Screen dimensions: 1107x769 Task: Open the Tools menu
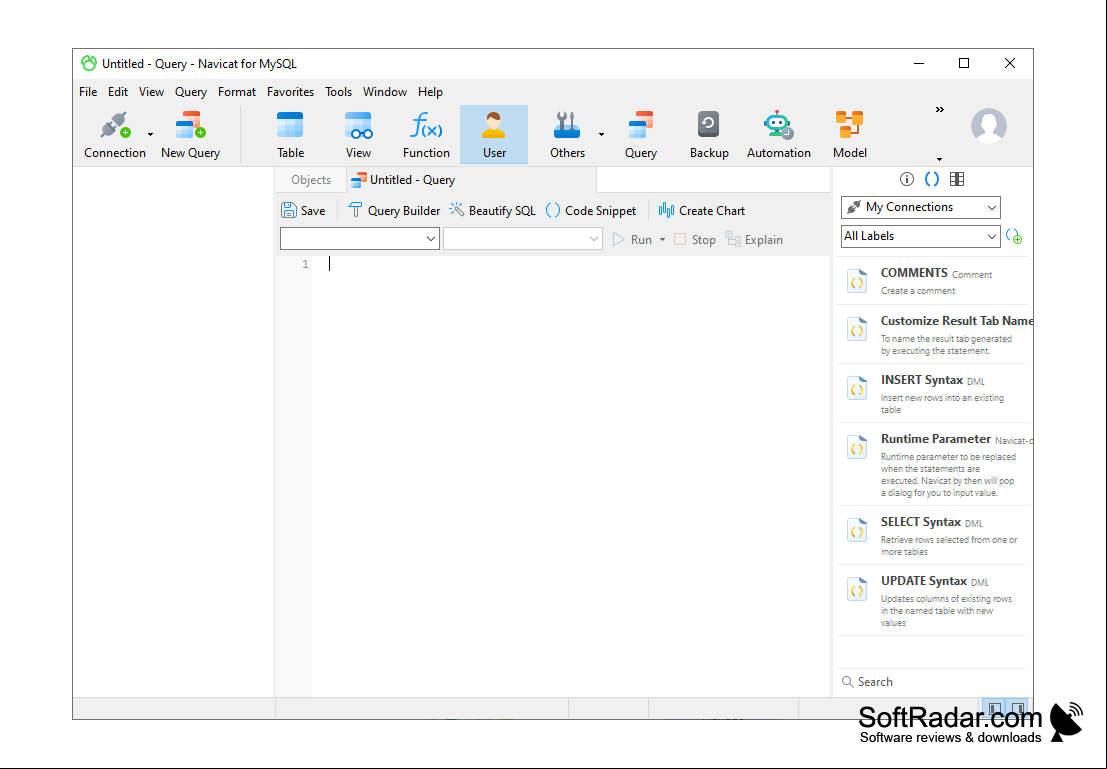(x=338, y=92)
